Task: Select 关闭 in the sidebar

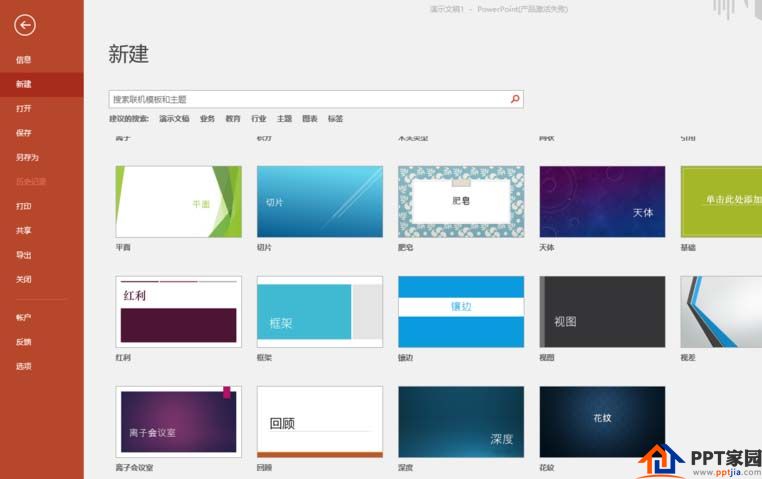Action: click(x=23, y=279)
